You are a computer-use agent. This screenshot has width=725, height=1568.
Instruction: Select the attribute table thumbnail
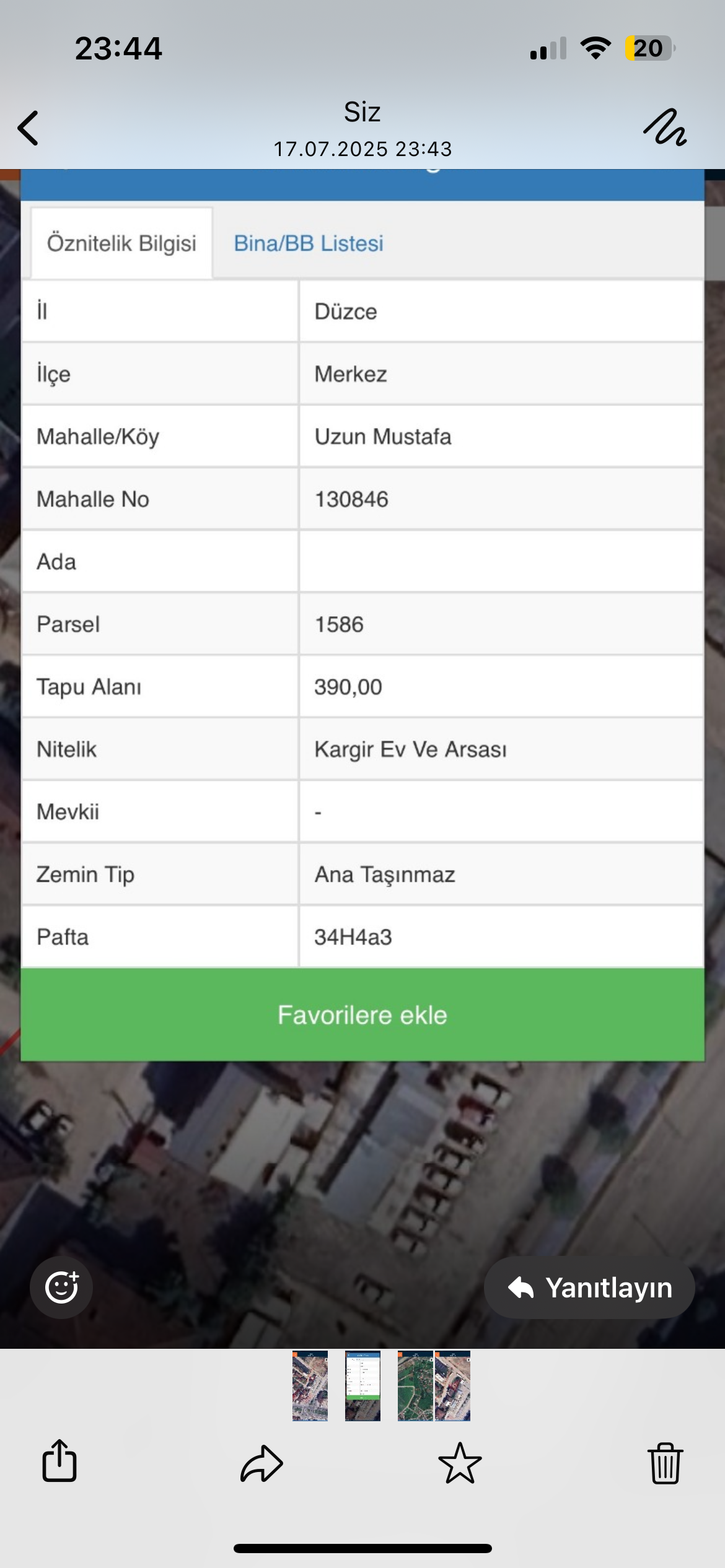pos(362,1386)
